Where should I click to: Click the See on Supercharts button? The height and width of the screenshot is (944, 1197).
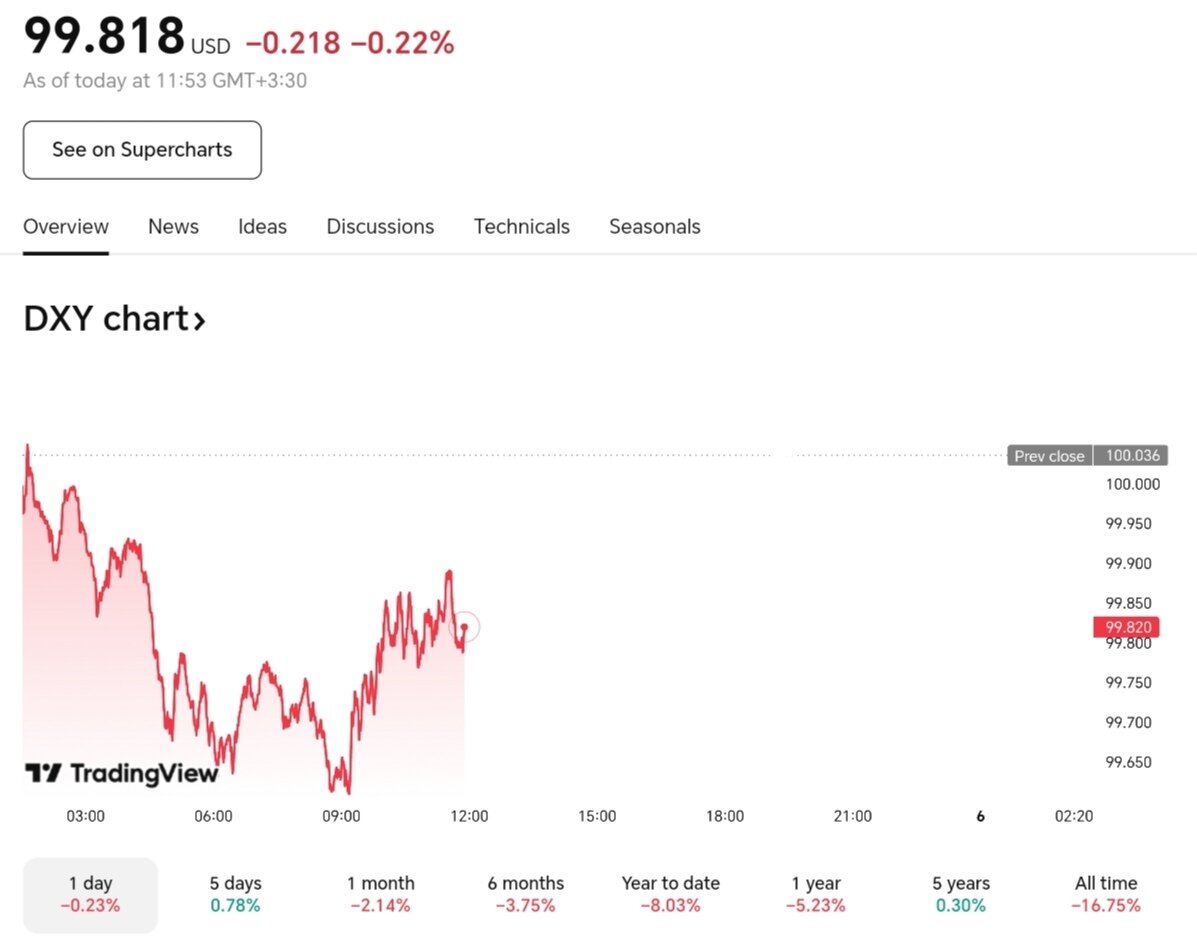[x=142, y=150]
